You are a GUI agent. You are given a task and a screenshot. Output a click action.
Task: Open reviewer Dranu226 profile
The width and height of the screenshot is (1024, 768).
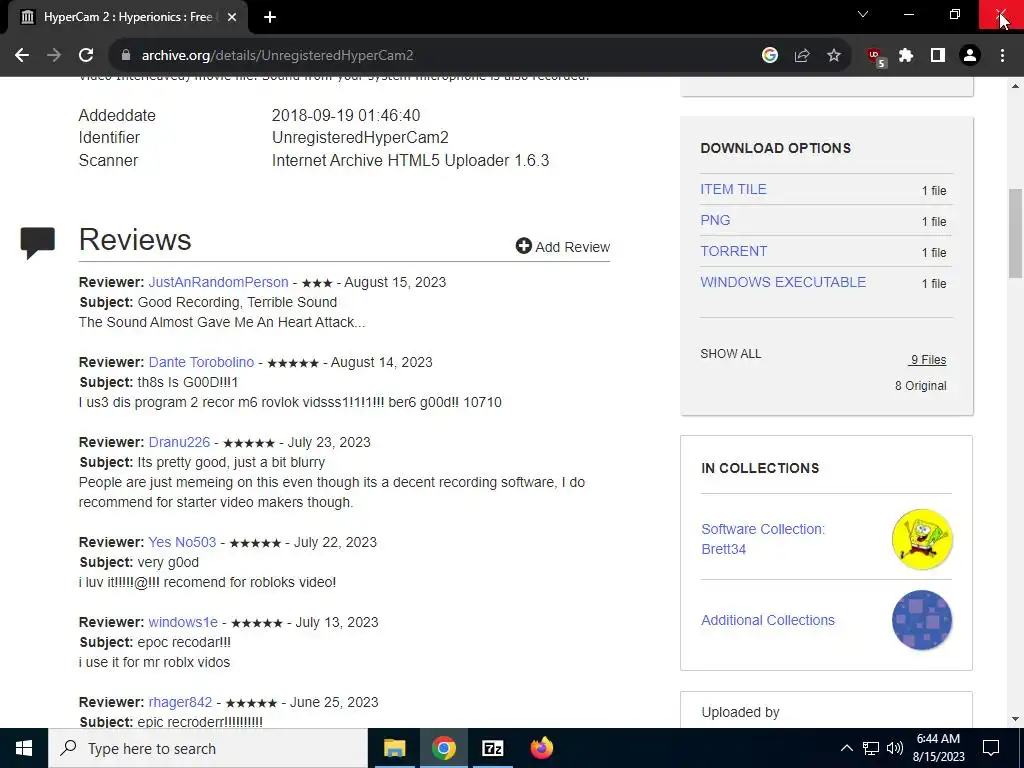tap(179, 442)
